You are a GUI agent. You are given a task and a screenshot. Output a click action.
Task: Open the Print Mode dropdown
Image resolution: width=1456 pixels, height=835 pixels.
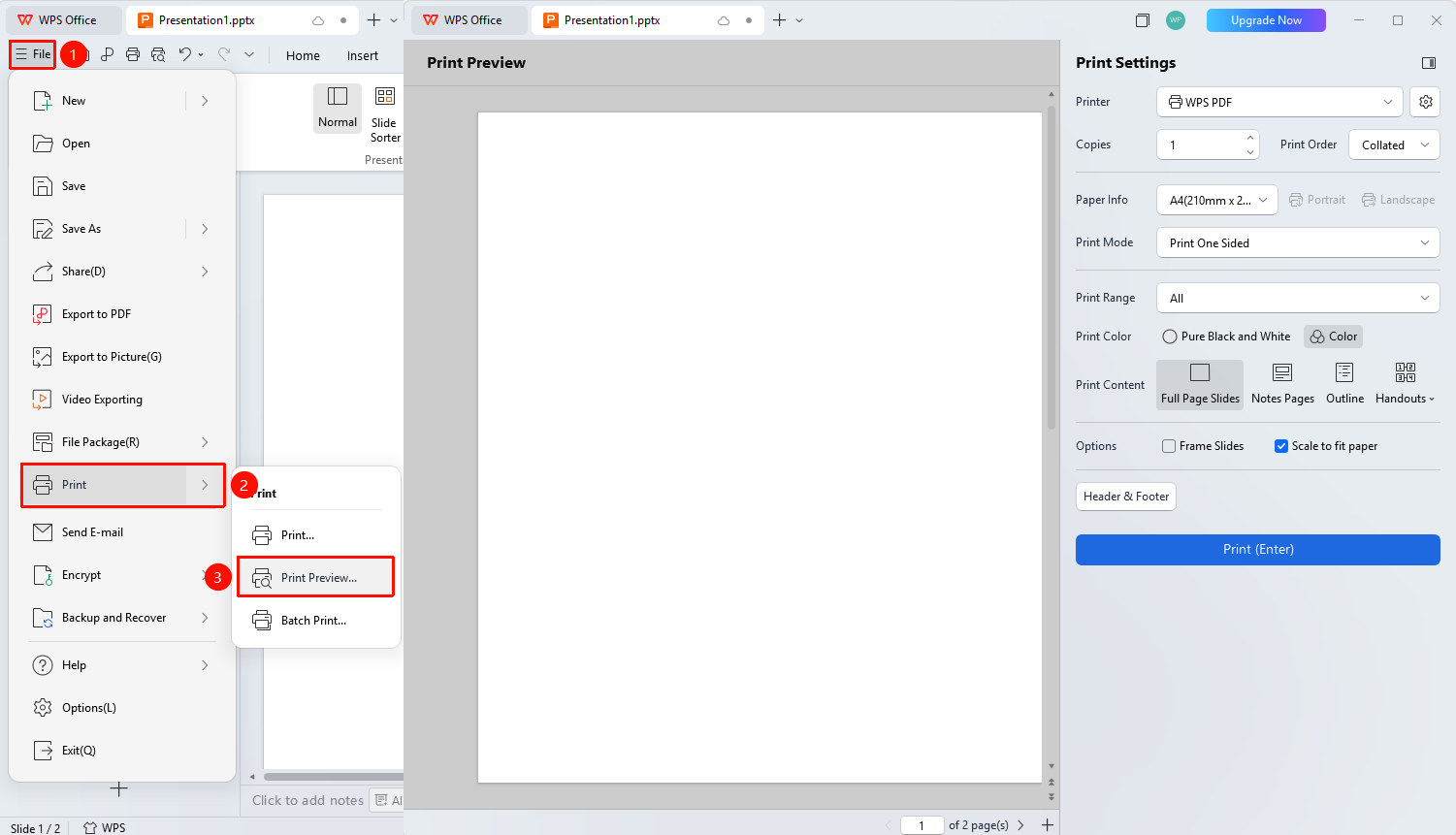(1298, 242)
